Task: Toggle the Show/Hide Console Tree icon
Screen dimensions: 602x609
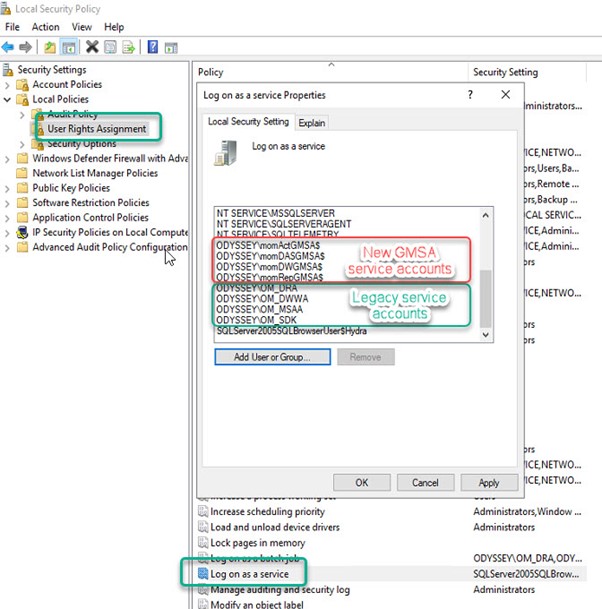Action: [69, 47]
